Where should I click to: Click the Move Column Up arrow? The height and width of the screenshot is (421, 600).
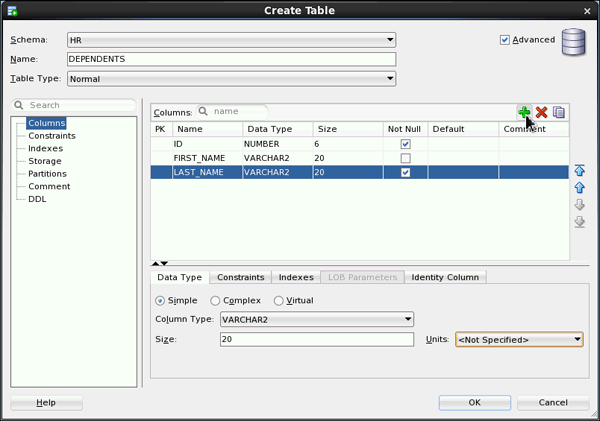pyautogui.click(x=579, y=188)
